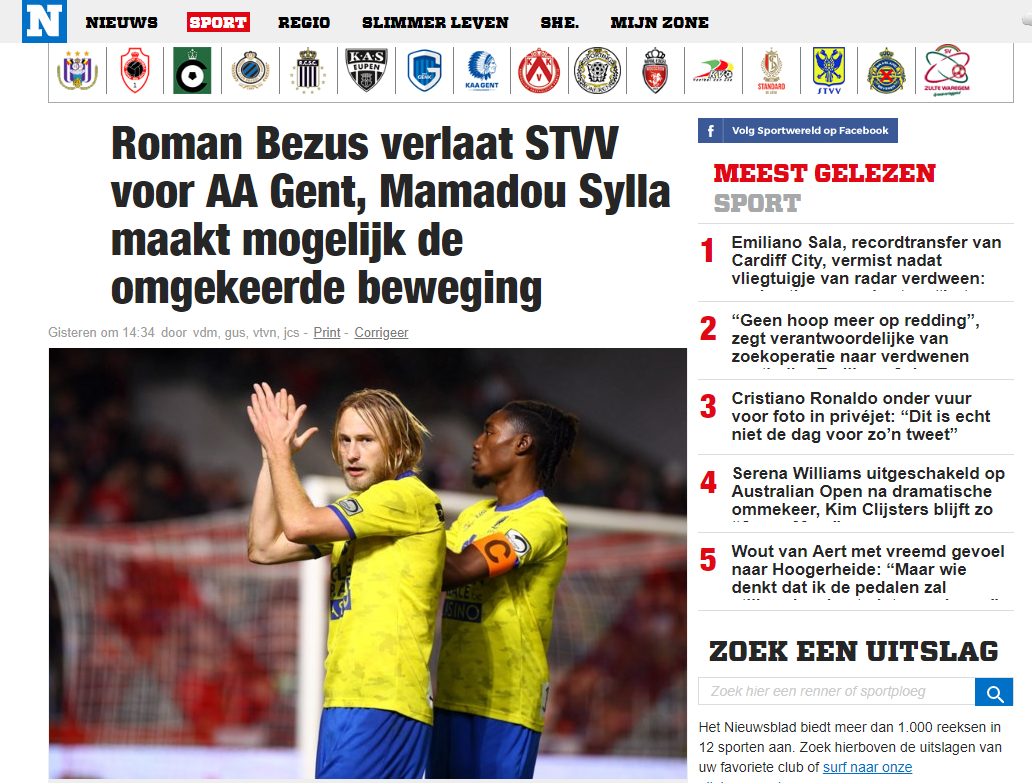The image size is (1032, 783).
Task: Click the Print link
Action: (326, 332)
